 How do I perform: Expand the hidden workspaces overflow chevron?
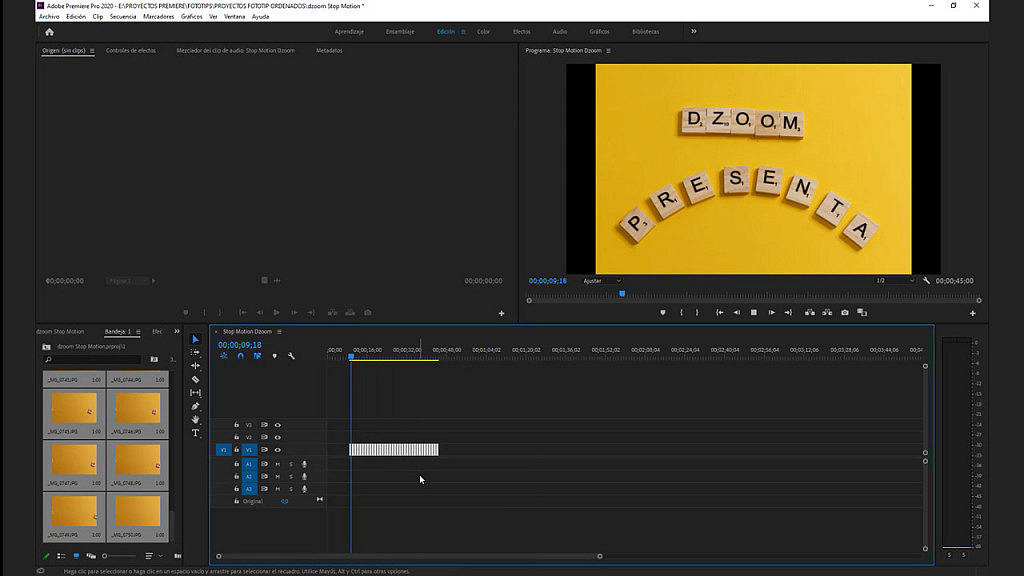pyautogui.click(x=693, y=31)
